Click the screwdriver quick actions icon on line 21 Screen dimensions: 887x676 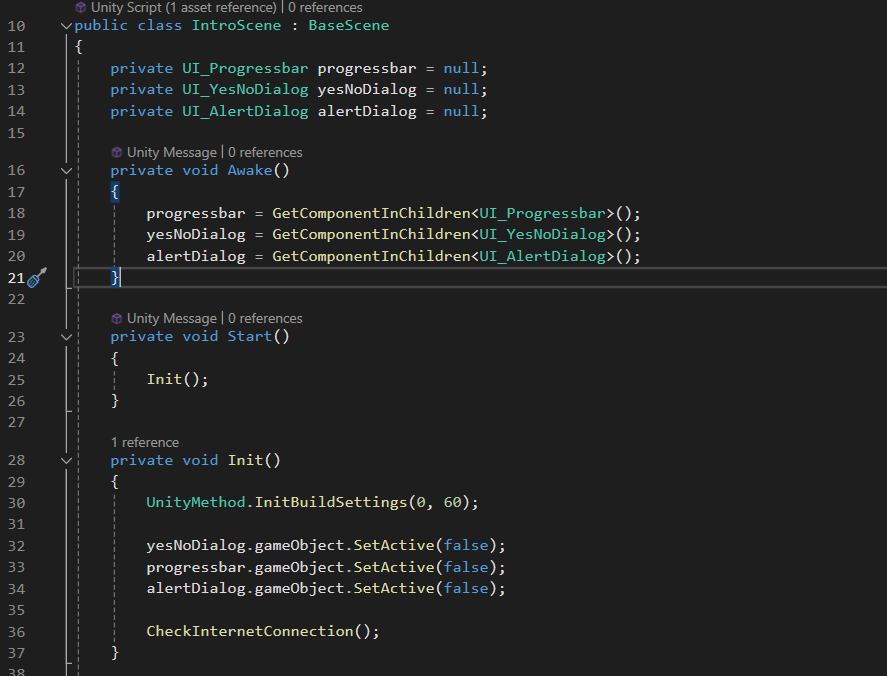(37, 278)
